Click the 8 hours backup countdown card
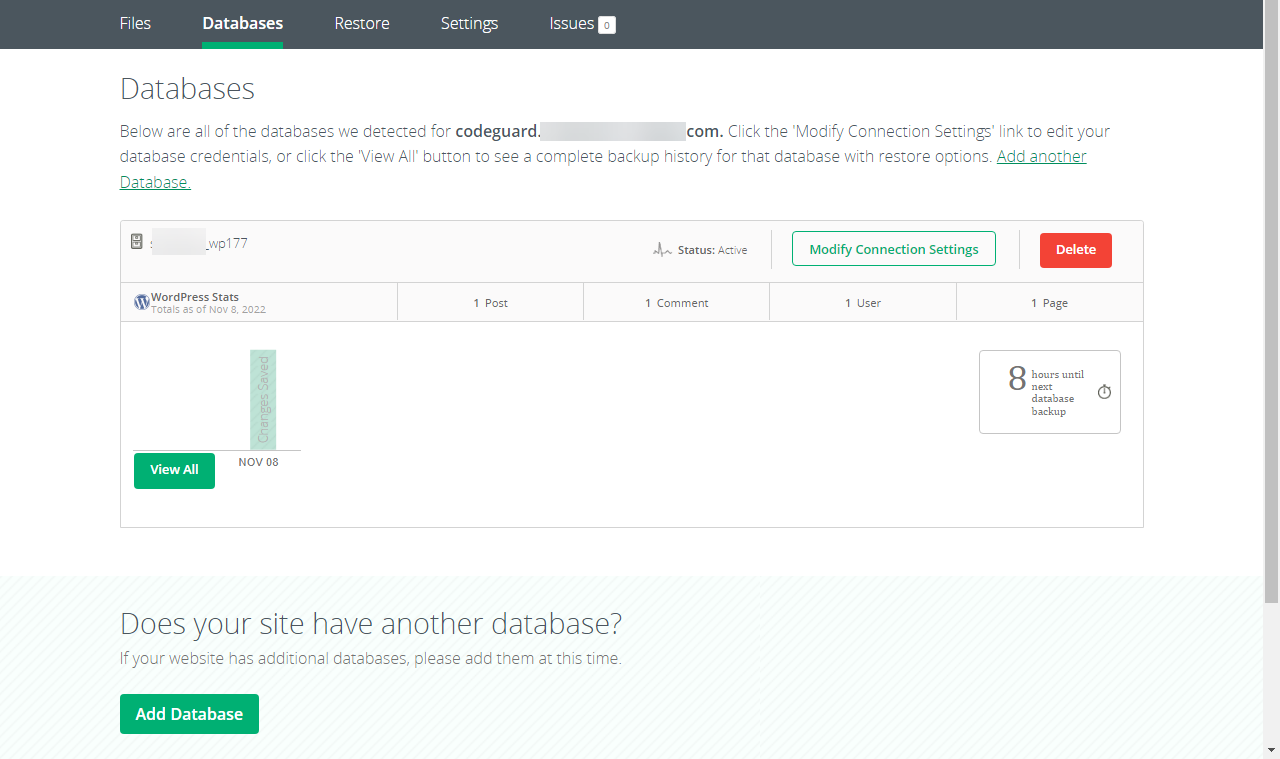 point(1049,391)
